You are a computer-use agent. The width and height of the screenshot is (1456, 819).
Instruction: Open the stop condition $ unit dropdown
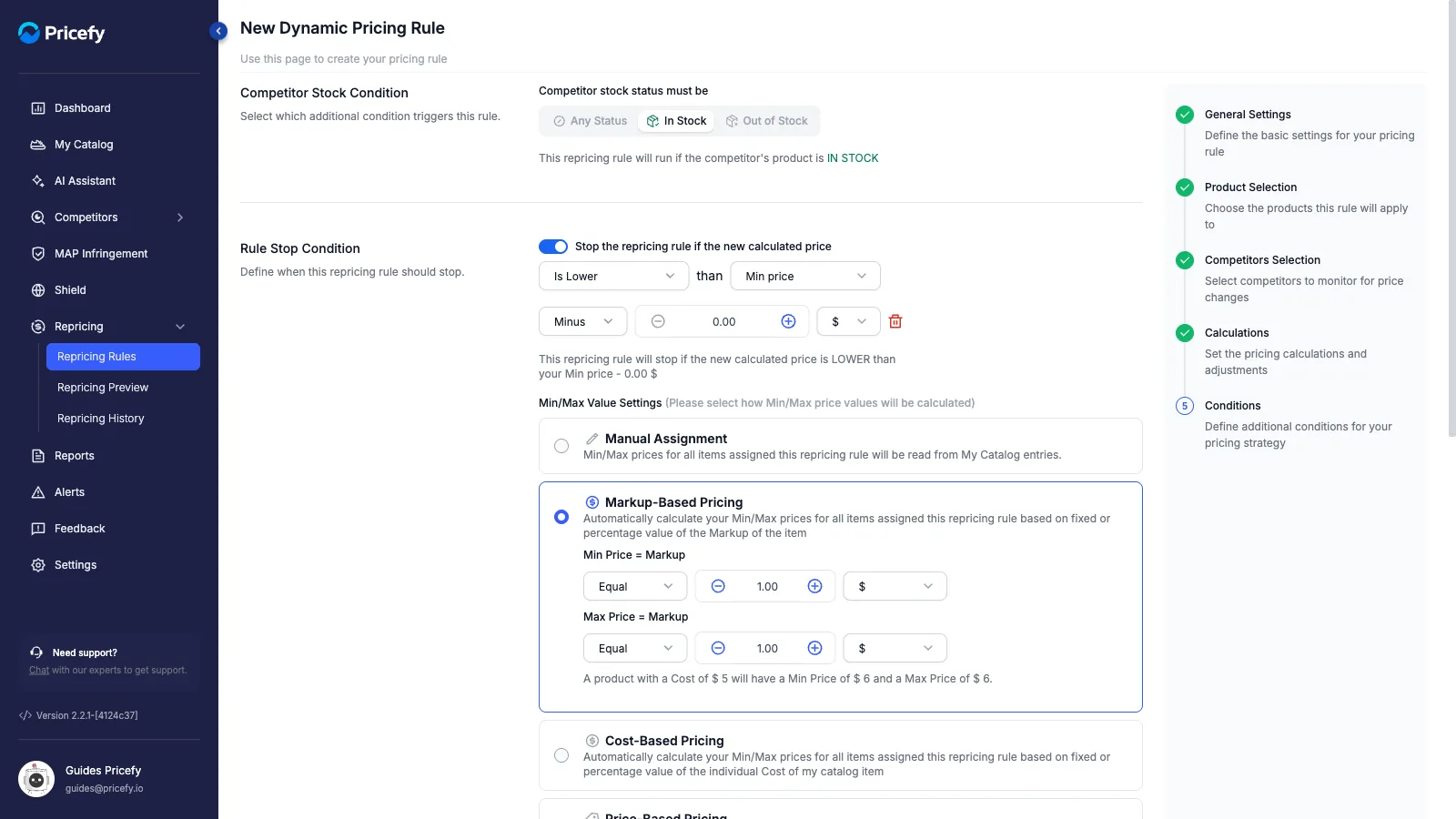click(849, 321)
